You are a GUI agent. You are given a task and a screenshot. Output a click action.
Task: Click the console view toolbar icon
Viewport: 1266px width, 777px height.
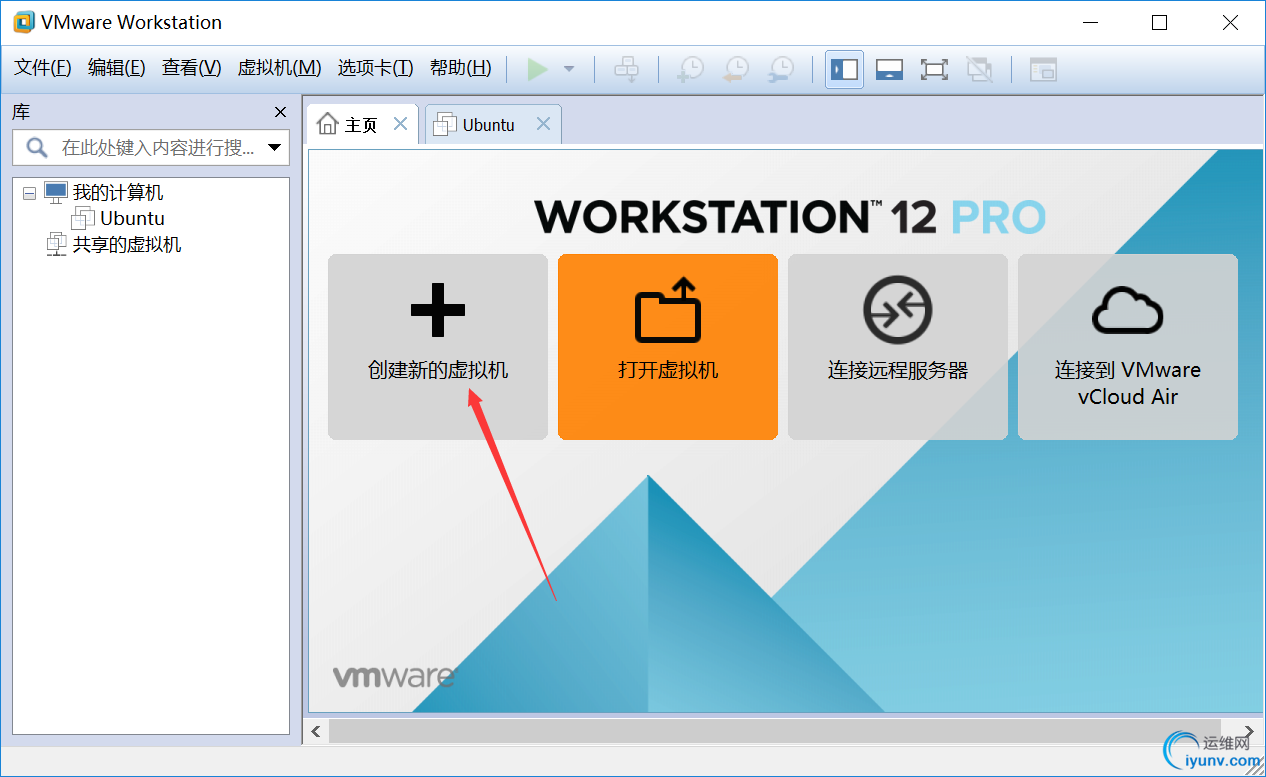pyautogui.click(x=1043, y=69)
